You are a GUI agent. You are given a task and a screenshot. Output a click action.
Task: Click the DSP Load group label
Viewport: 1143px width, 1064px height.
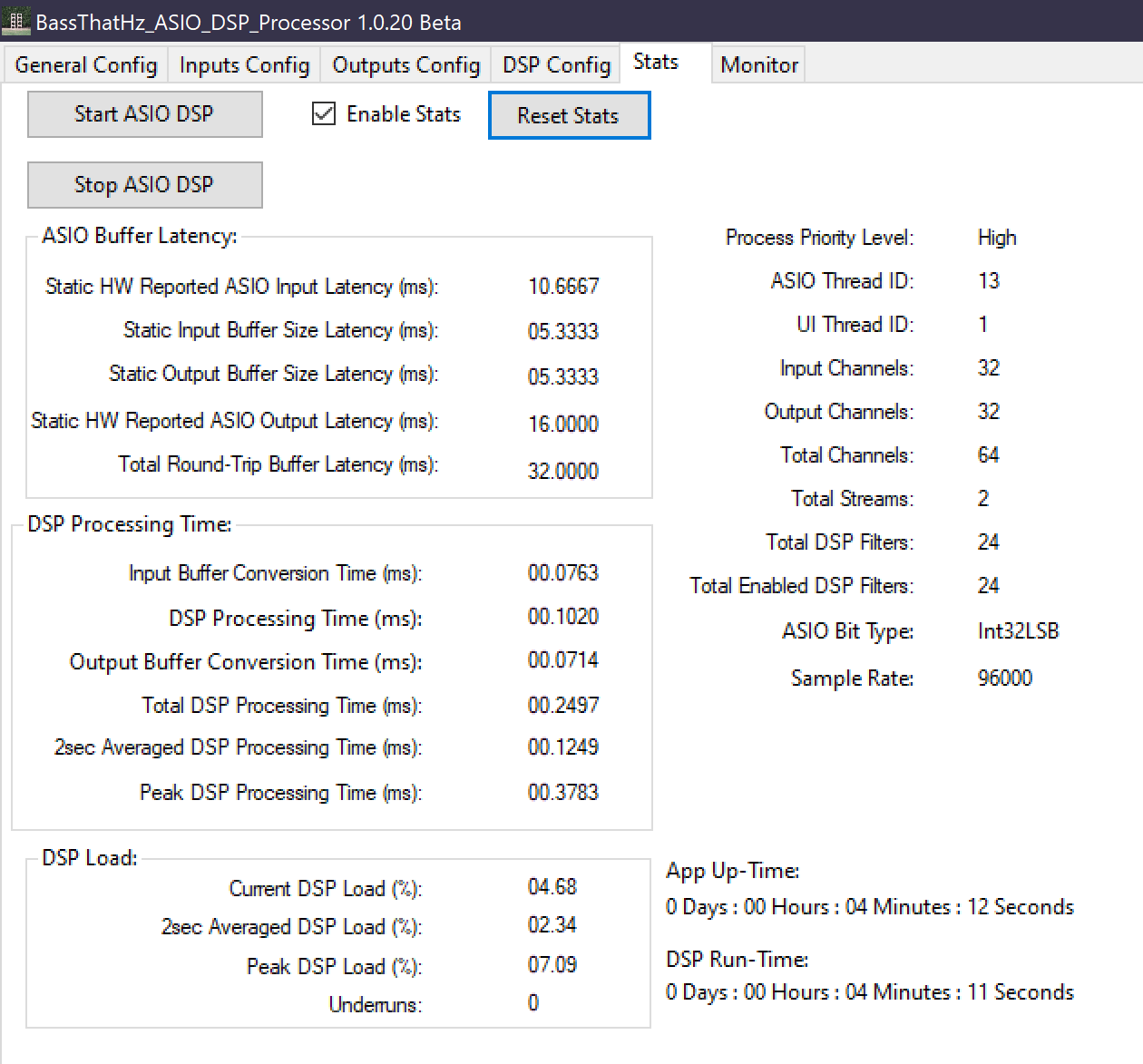click(x=90, y=858)
